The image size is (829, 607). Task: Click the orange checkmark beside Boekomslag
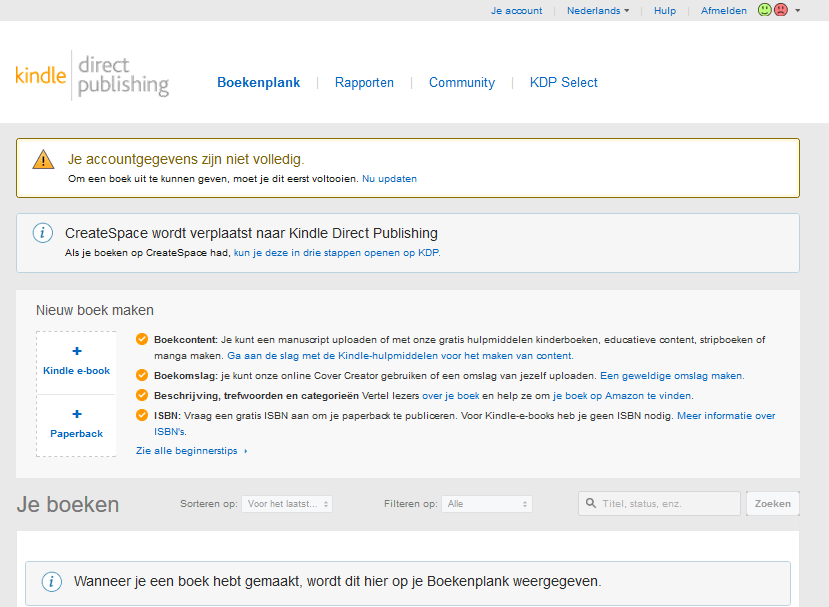click(x=142, y=375)
